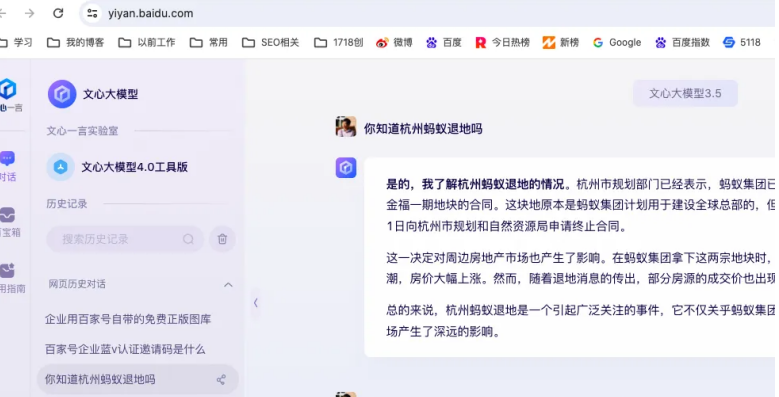Click the bold sentence 是的，我了解杭州蚂蚁退地的情况
This screenshot has height=397, width=779.
click(x=475, y=184)
